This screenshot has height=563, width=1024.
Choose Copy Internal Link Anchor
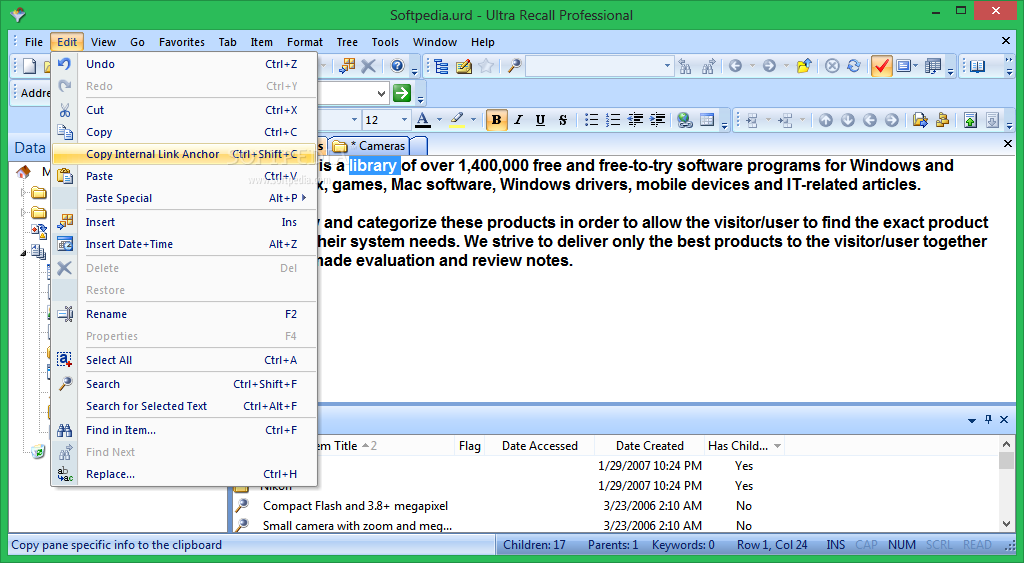point(184,154)
